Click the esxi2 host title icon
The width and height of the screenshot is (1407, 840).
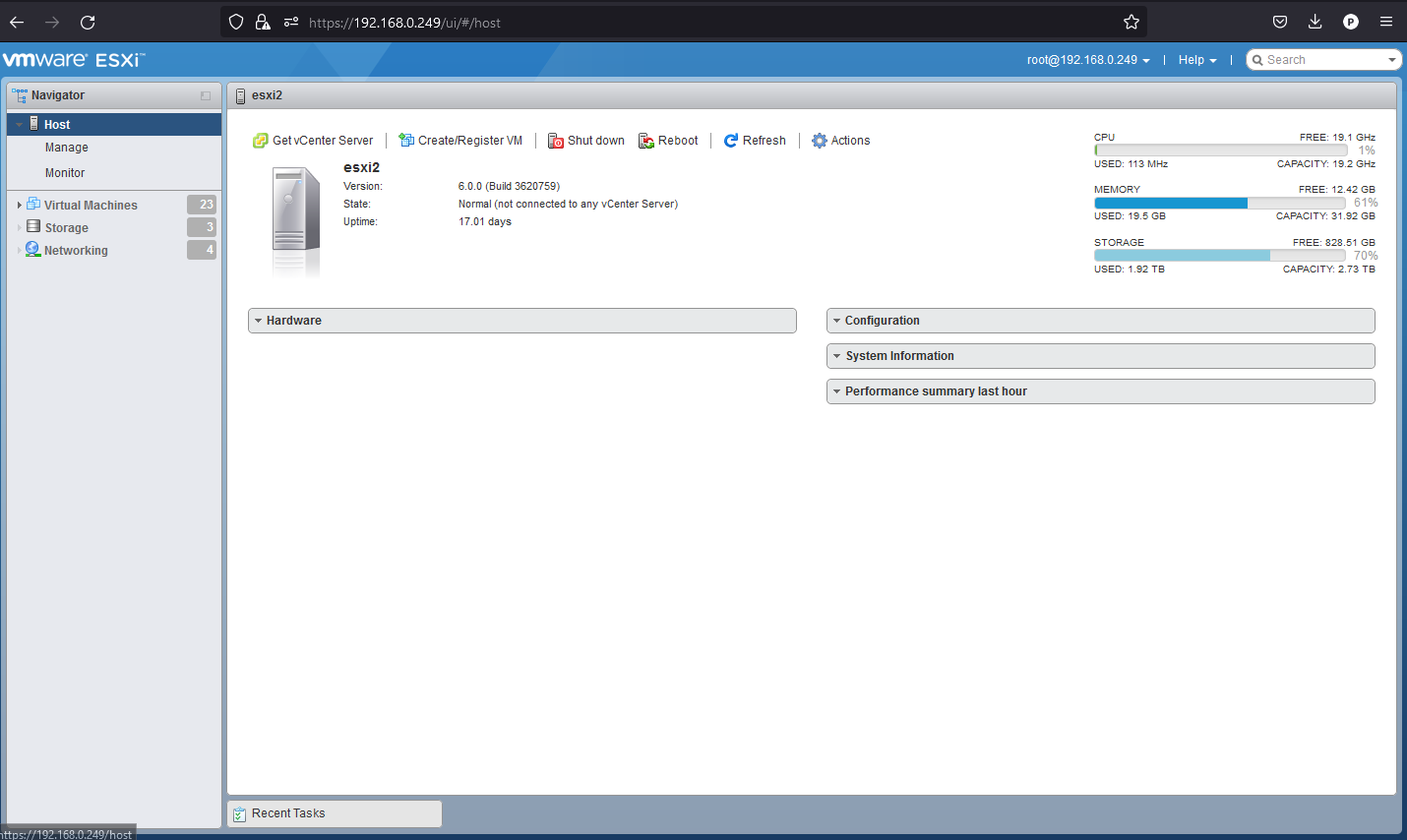pyautogui.click(x=241, y=95)
